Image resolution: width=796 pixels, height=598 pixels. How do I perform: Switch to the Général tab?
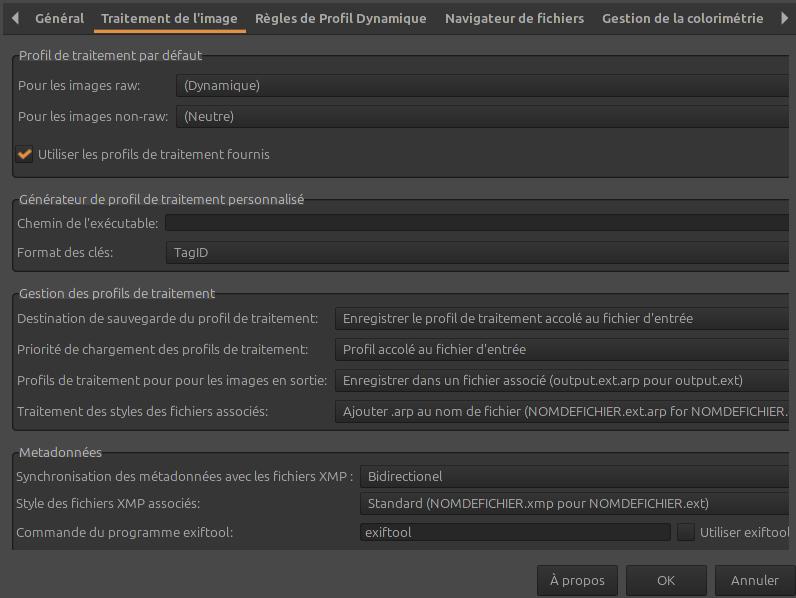(x=59, y=18)
